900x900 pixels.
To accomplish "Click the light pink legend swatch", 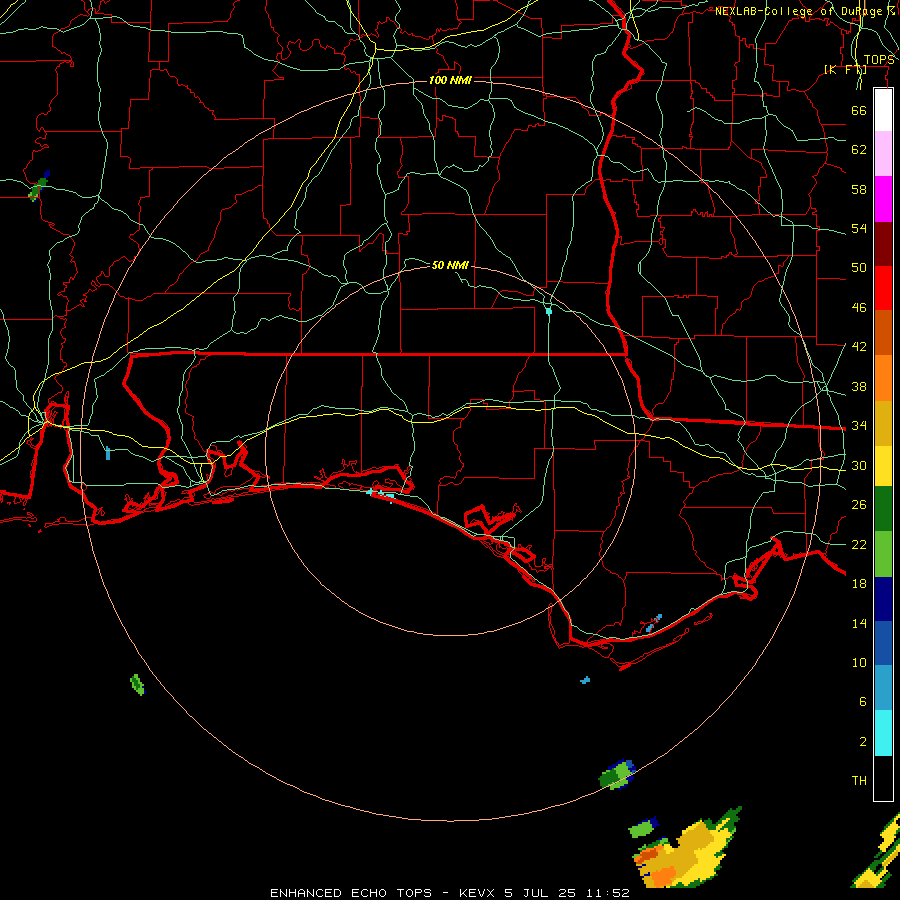I will tap(883, 154).
